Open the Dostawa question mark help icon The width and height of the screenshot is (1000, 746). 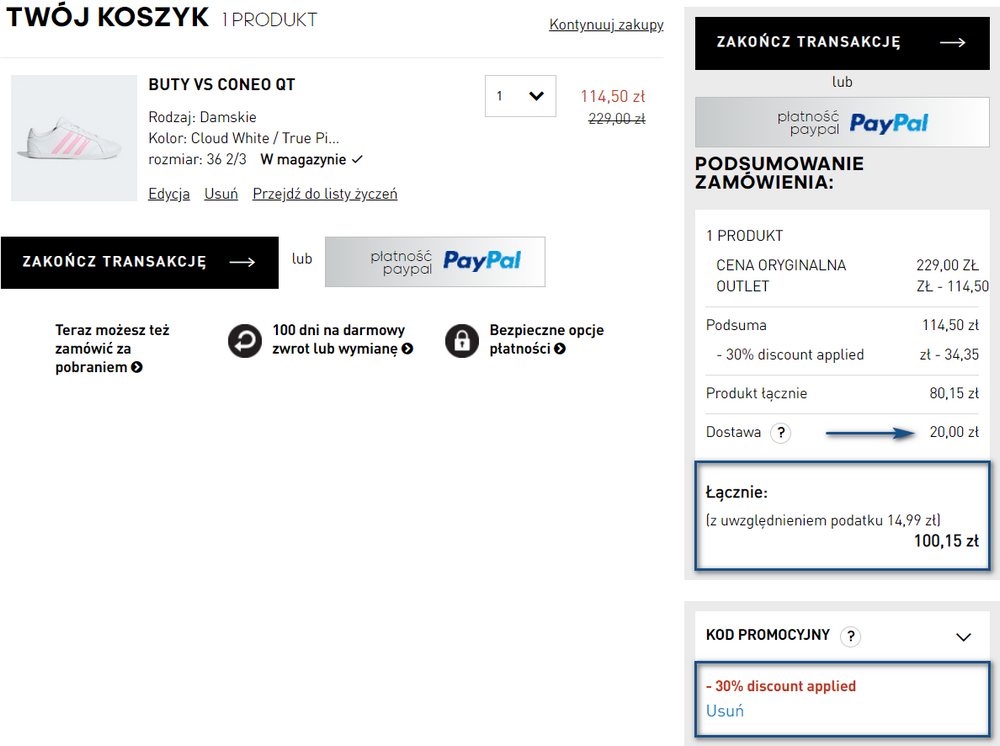(x=781, y=433)
